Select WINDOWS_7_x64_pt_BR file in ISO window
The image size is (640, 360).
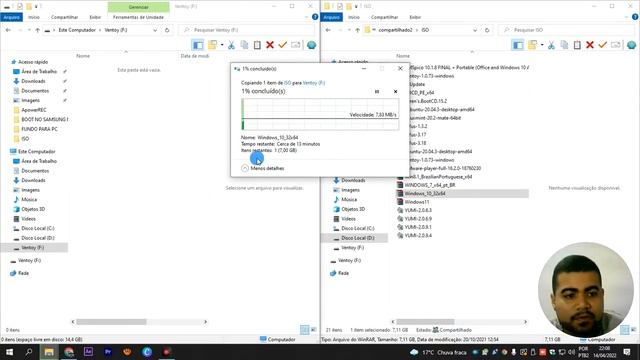(x=430, y=185)
